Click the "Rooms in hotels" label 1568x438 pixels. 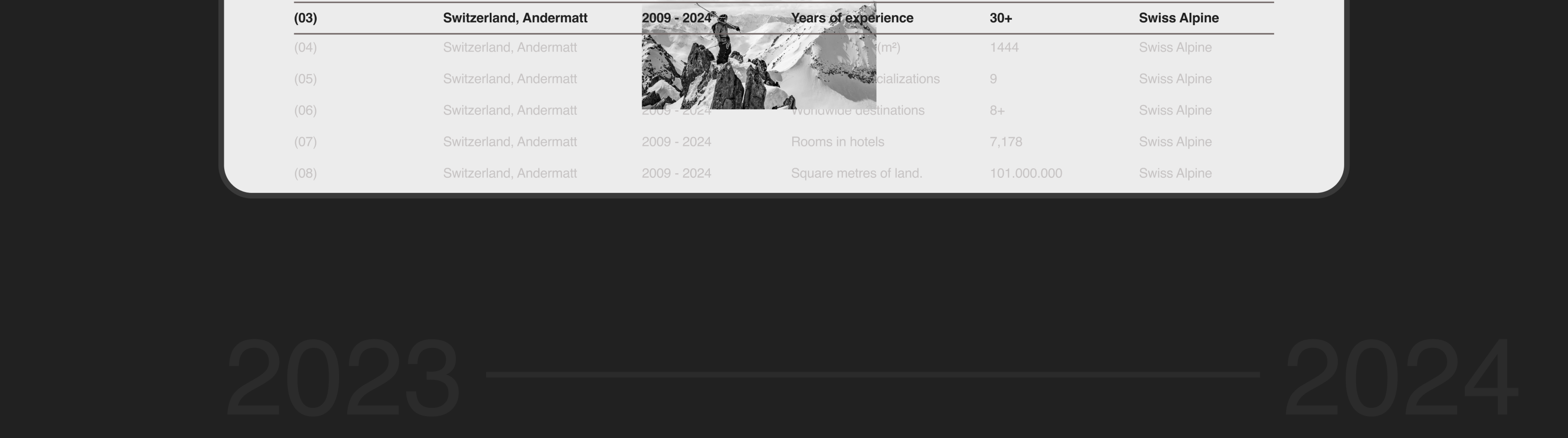[838, 142]
